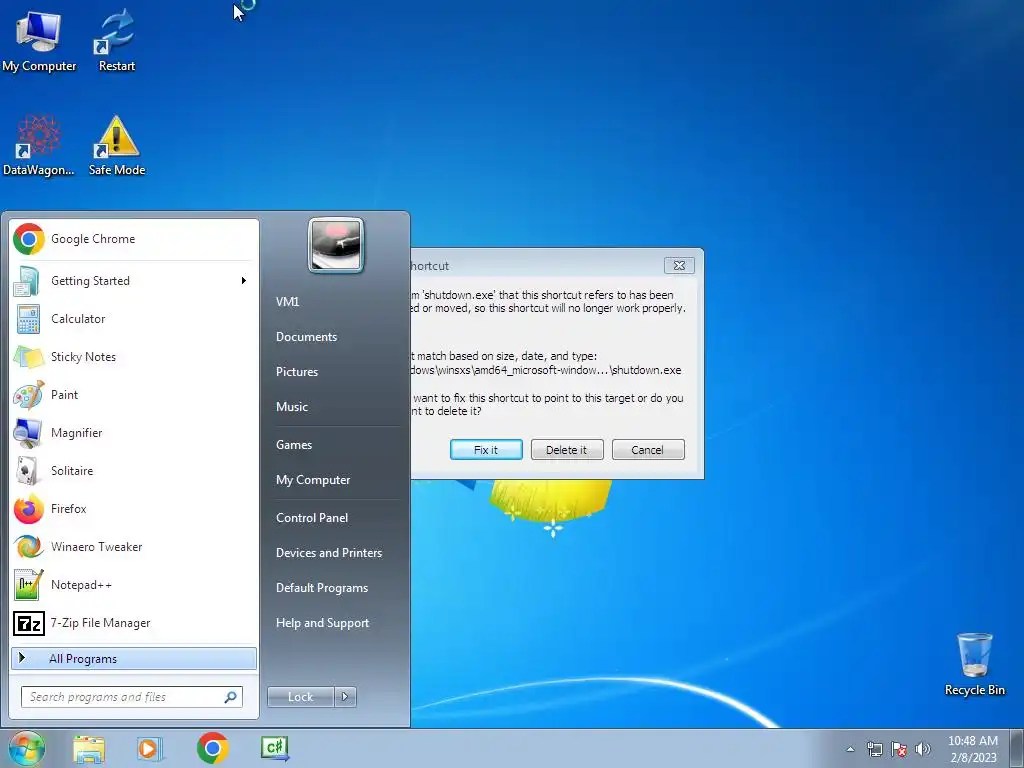Click the user account picture
The width and height of the screenshot is (1024, 768).
tap(336, 245)
